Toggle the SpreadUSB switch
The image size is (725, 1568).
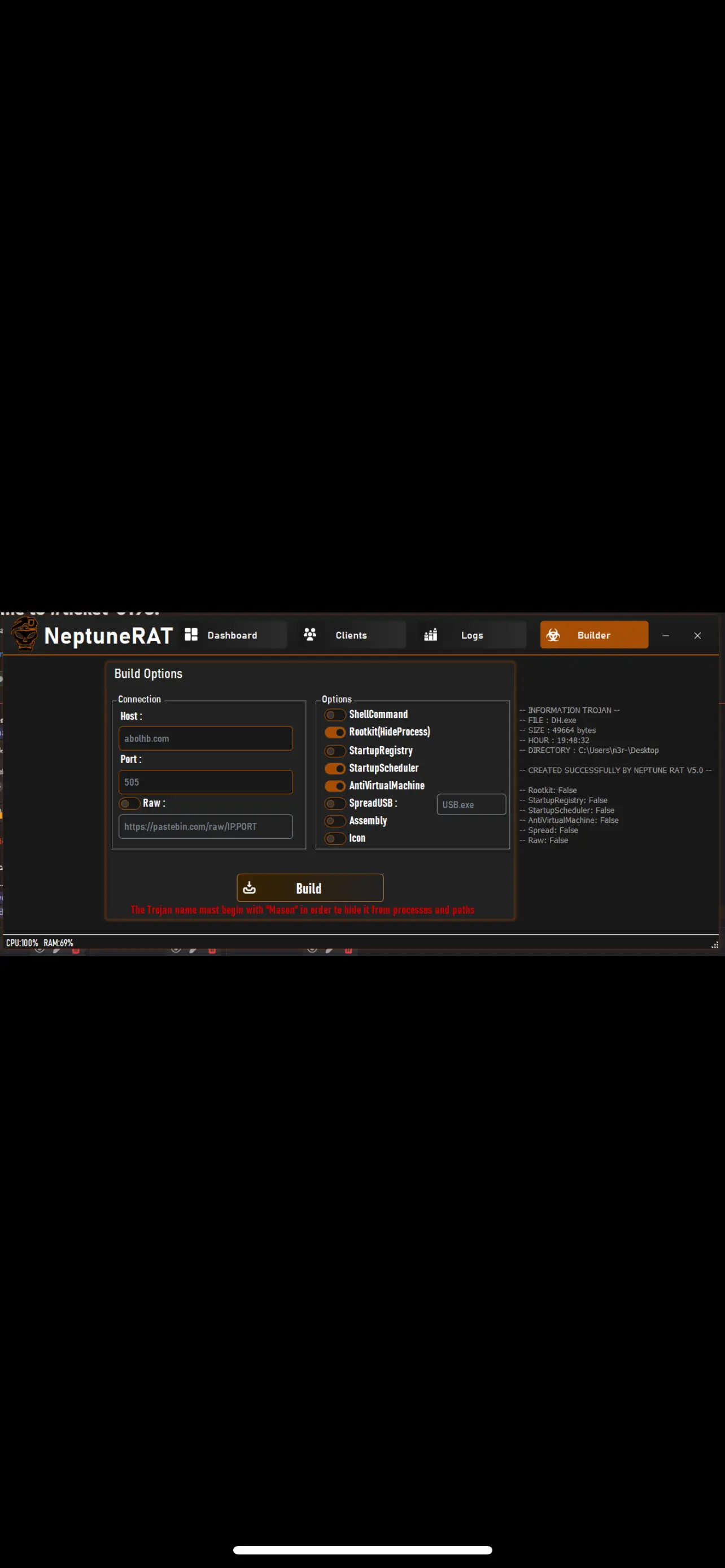335,804
